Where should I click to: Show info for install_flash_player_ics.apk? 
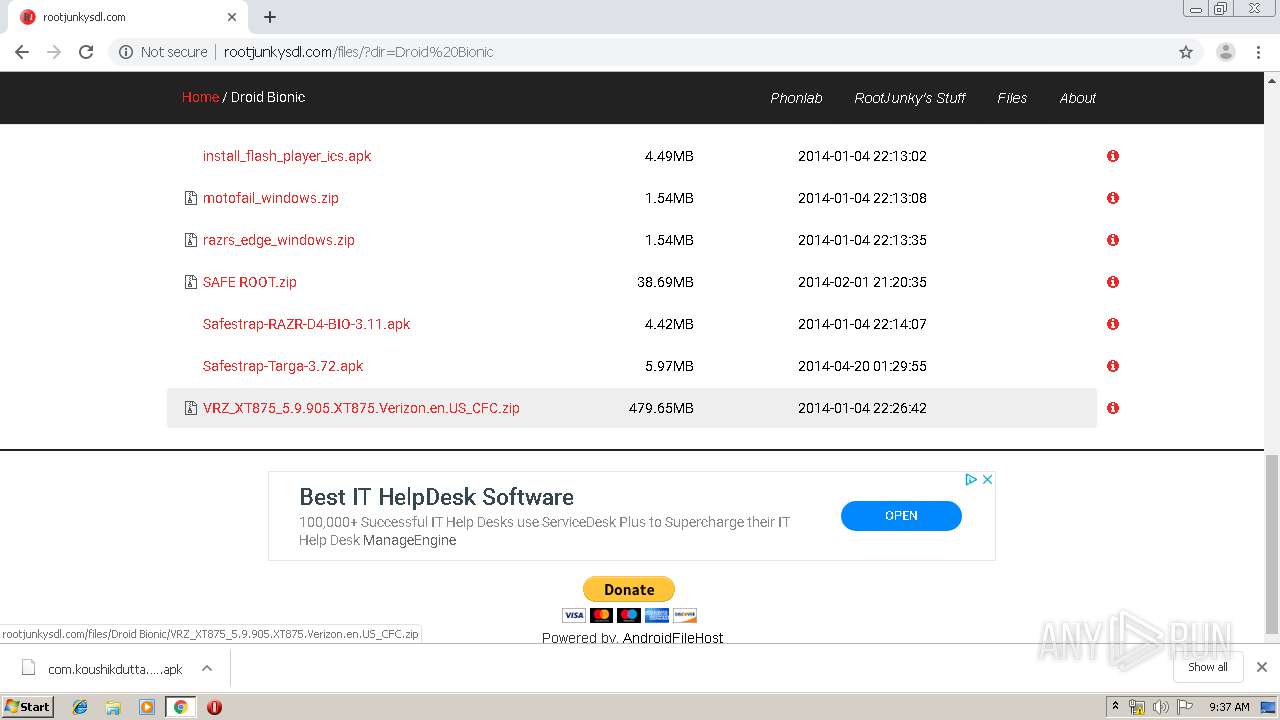[x=1113, y=156]
